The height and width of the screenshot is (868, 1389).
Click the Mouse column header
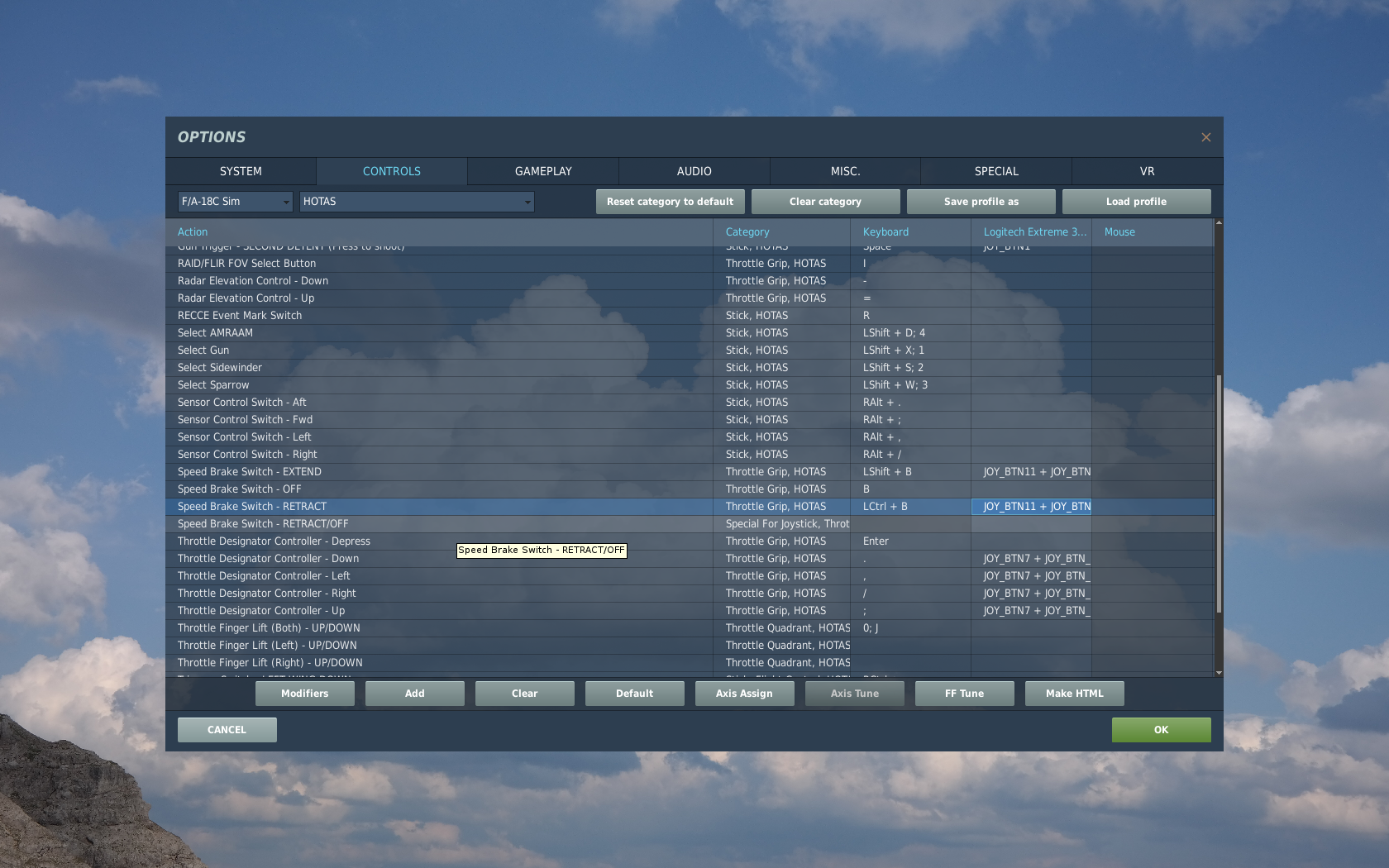click(1153, 232)
